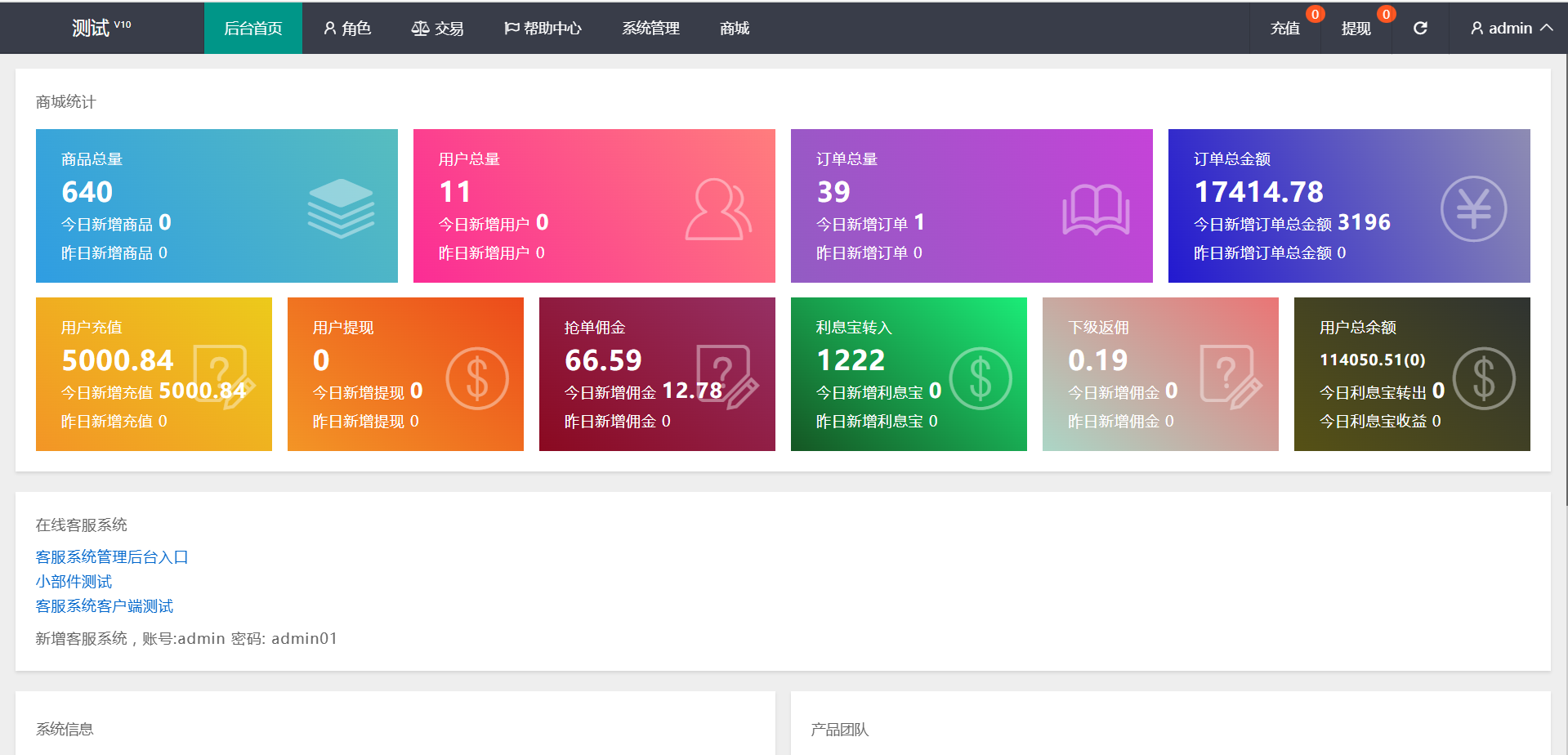Click the dollar circle icon in 用户总余额 card
The height and width of the screenshot is (755, 1568).
(1483, 378)
